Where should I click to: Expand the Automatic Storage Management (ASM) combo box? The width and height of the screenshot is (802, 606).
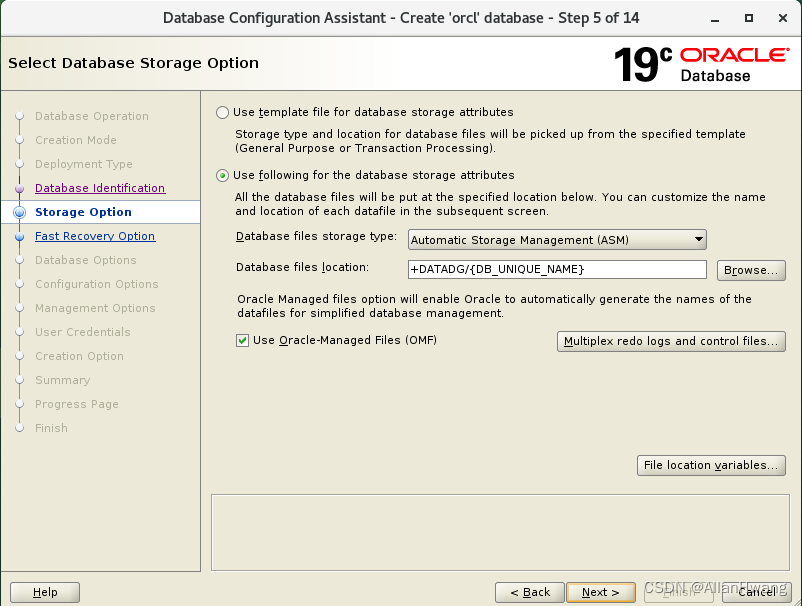pos(698,240)
